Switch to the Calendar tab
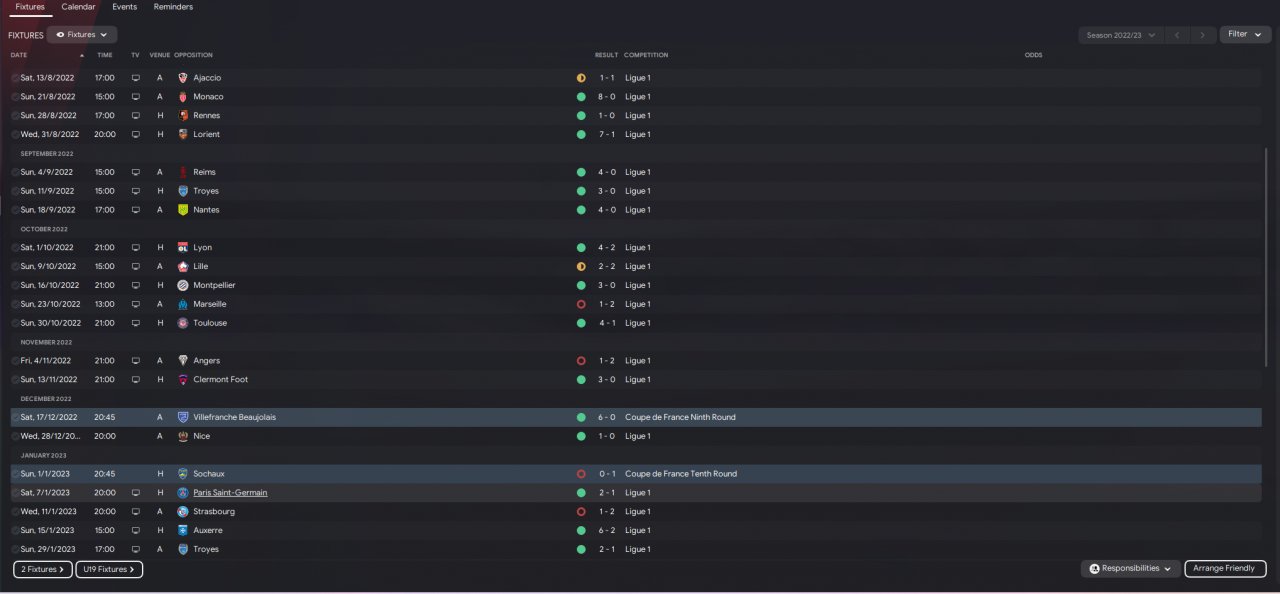This screenshot has height=594, width=1280. point(79,7)
